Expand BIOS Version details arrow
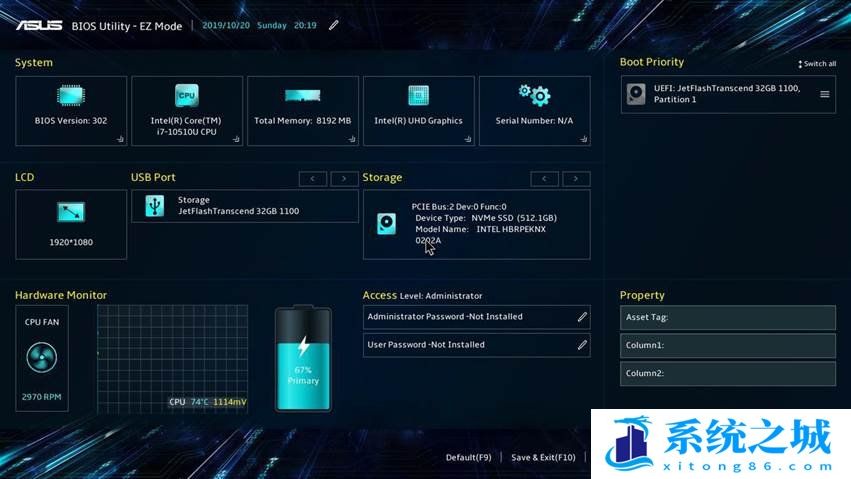The width and height of the screenshot is (851, 479). [120, 139]
